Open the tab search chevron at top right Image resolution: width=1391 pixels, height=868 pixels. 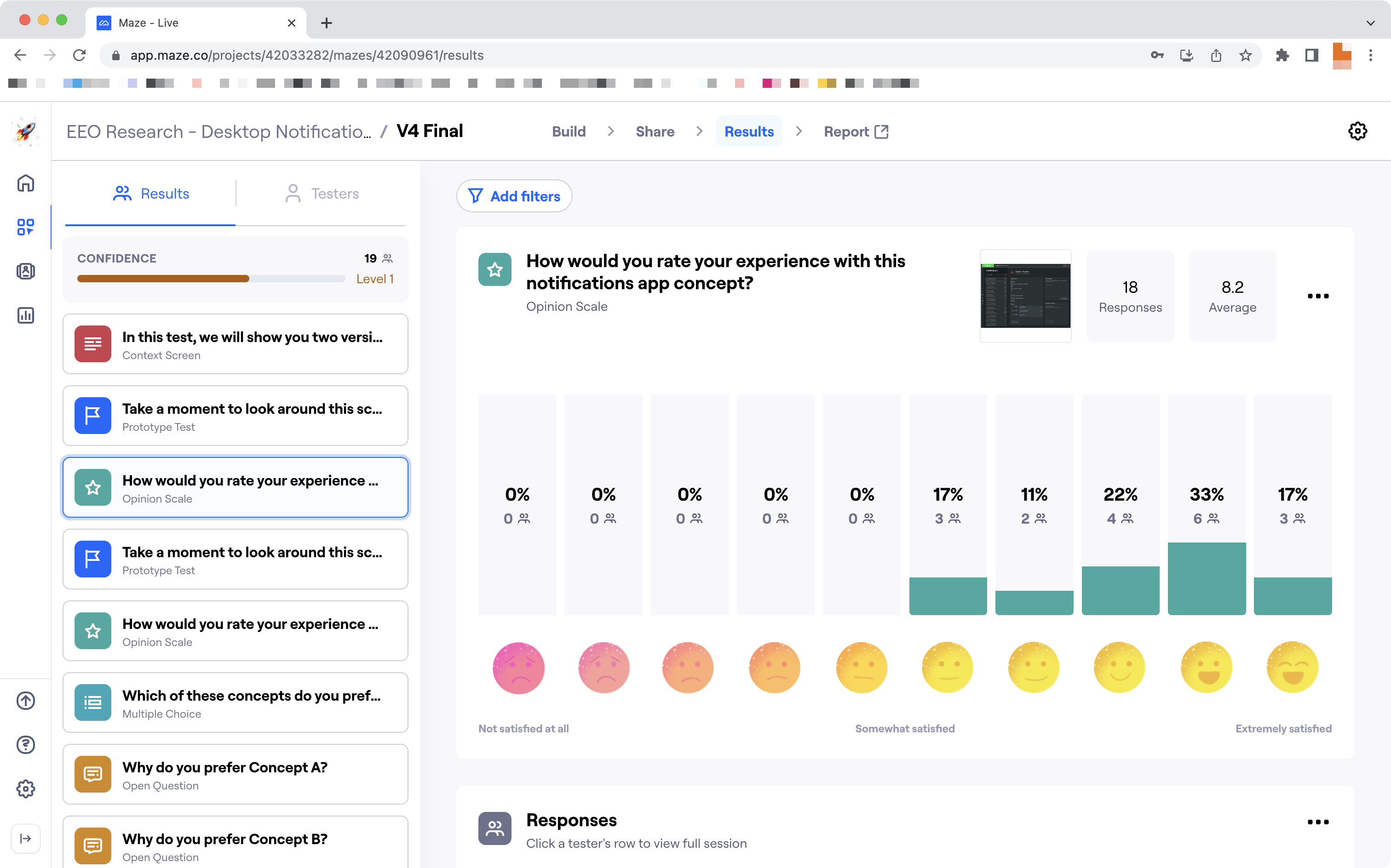click(x=1370, y=23)
